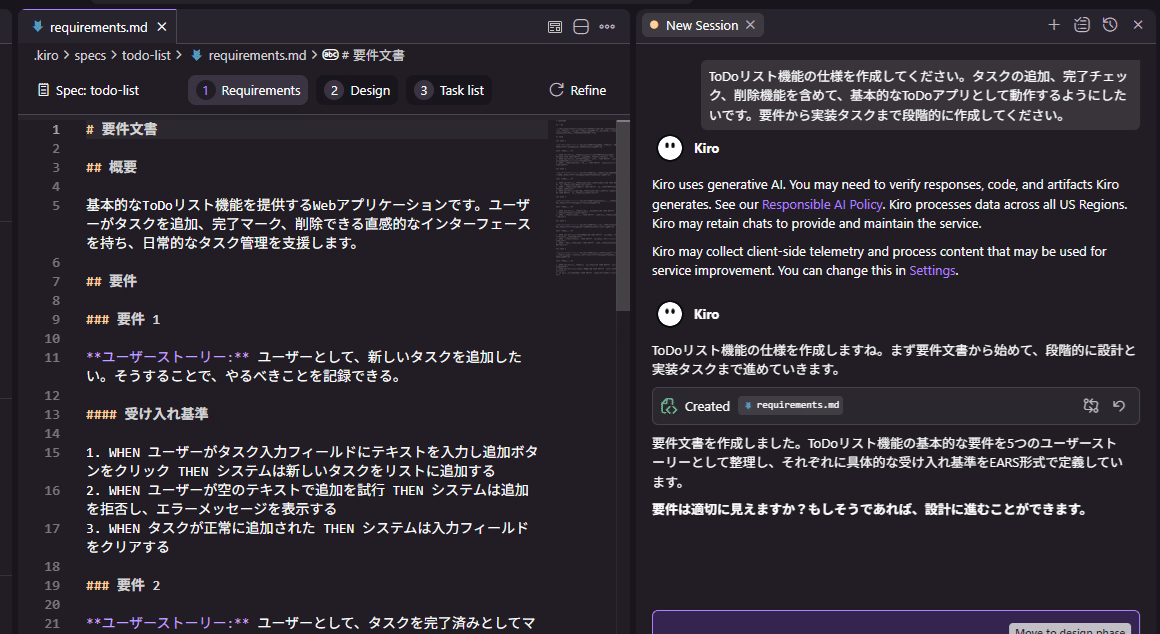Click the Kiro avatar icon
This screenshot has height=634, width=1160.
[x=668, y=148]
